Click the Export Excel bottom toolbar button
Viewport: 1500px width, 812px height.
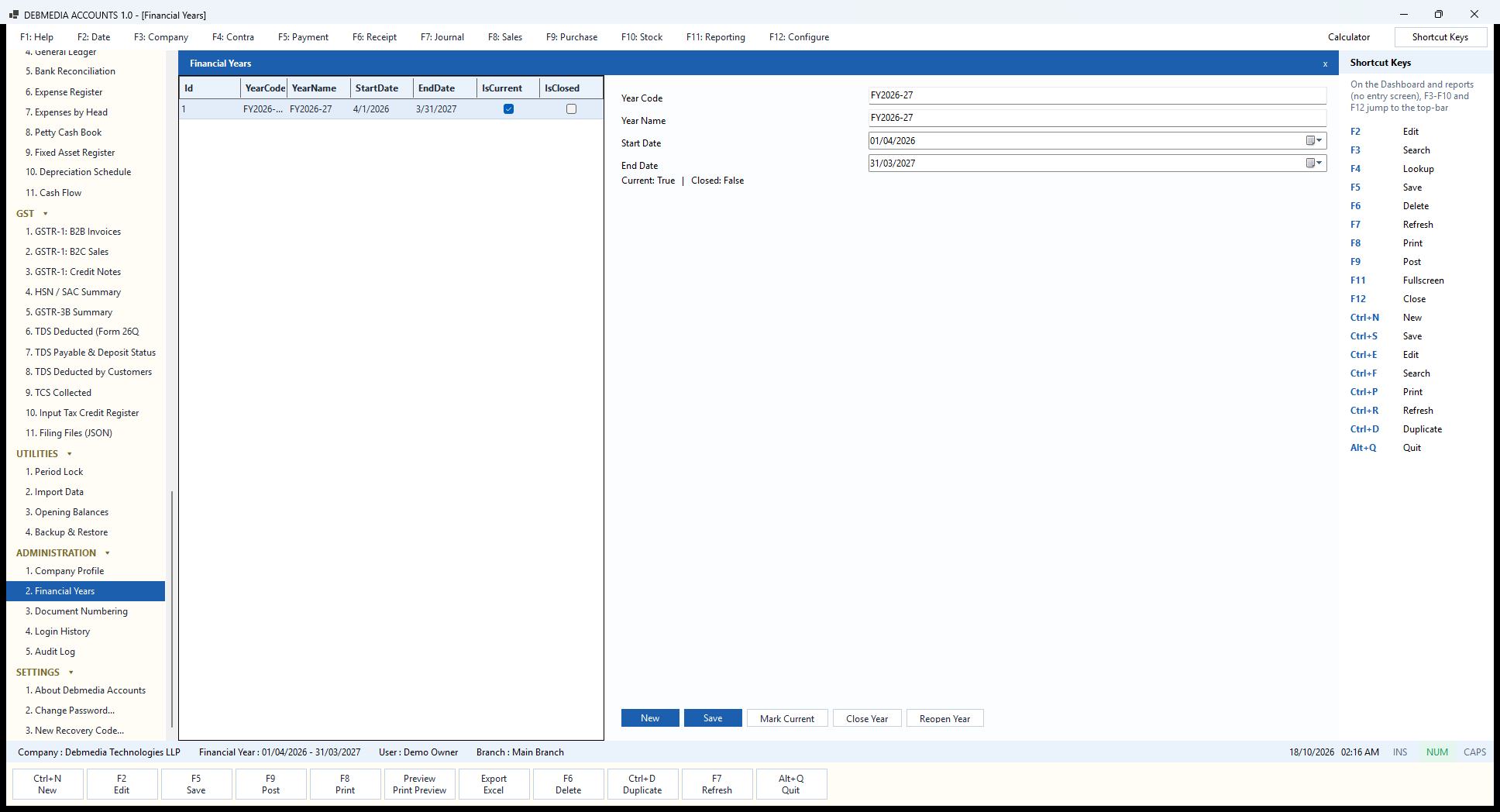point(494,784)
